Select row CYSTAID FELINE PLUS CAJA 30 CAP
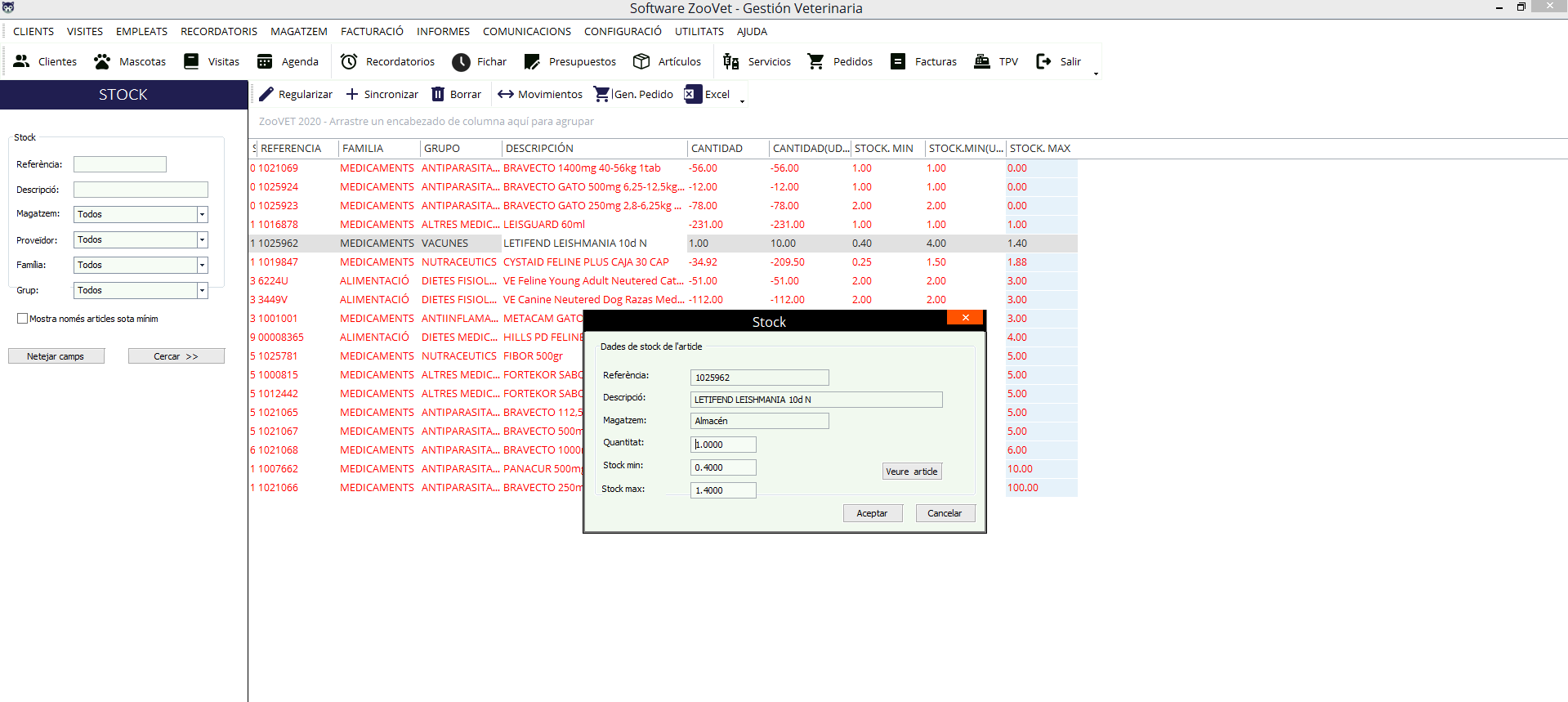 [663, 262]
